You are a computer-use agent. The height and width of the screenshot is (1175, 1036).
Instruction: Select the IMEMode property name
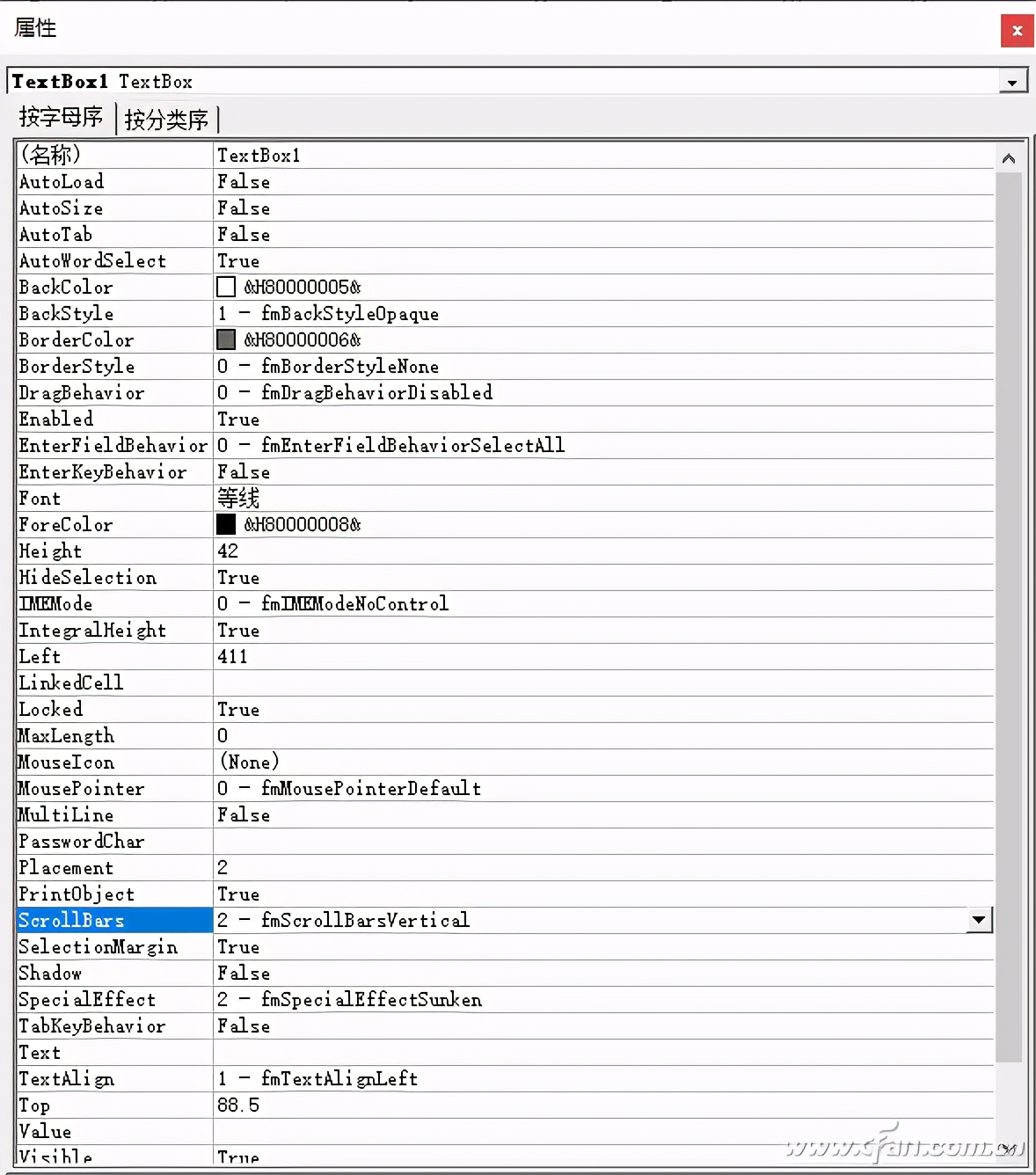pos(55,603)
